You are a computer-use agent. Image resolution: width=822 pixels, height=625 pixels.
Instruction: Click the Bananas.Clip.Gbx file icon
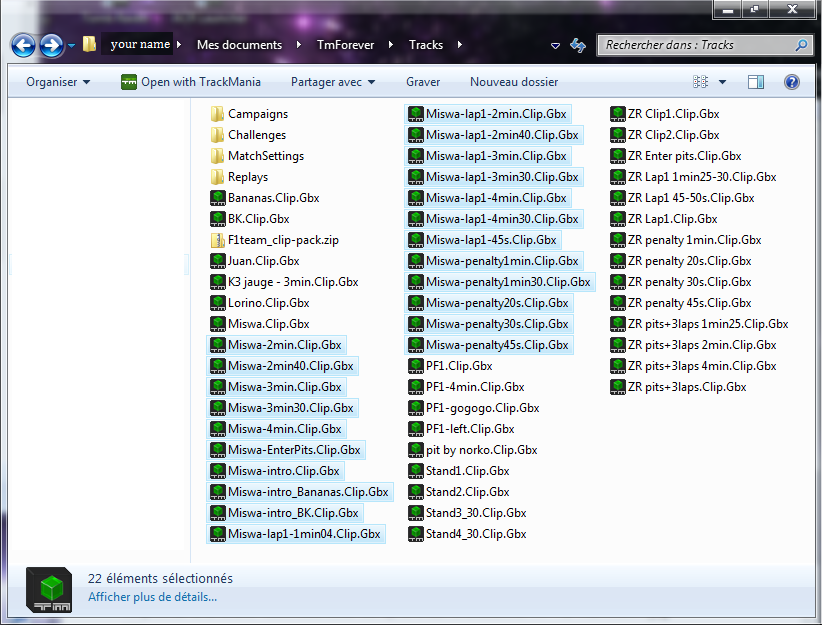[218, 198]
